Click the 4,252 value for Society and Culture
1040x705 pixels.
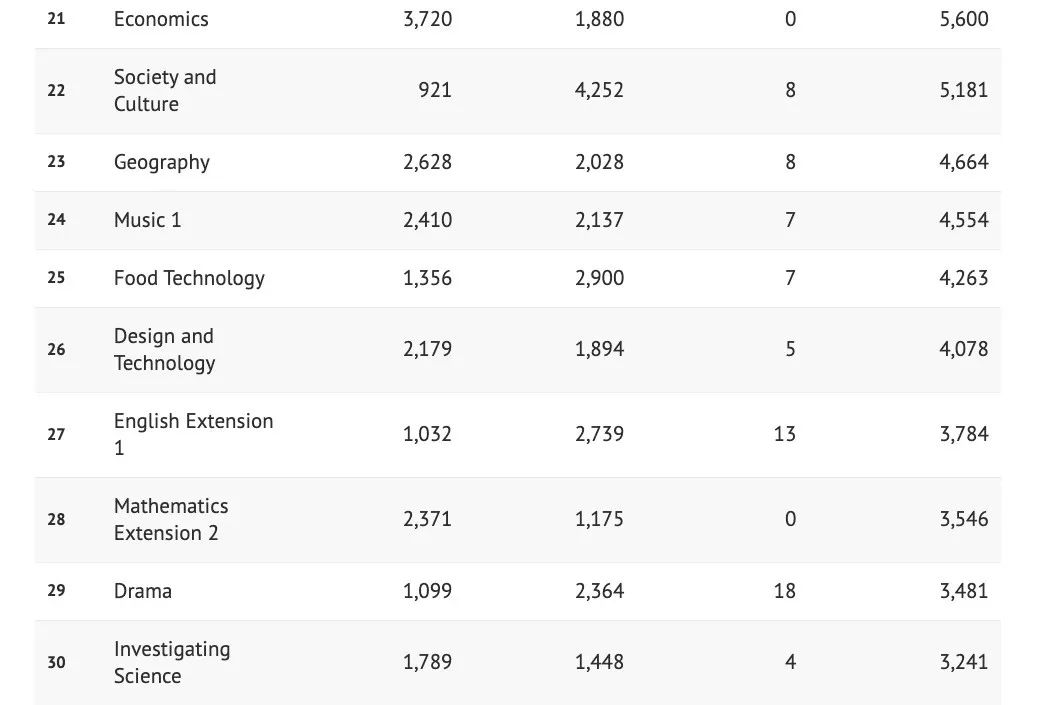599,90
